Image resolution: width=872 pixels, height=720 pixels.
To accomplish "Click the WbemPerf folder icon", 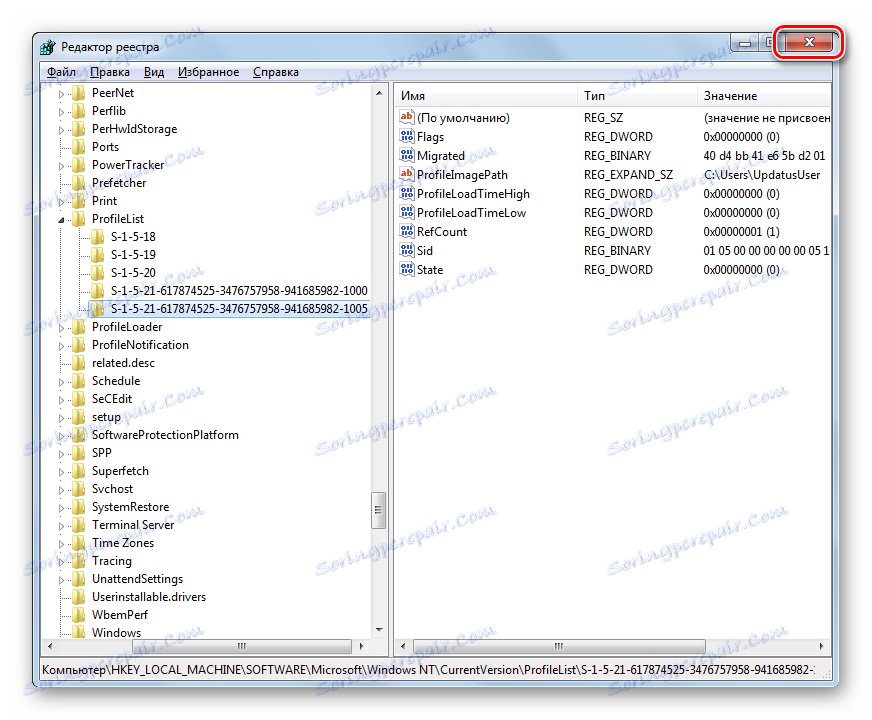I will [x=79, y=615].
